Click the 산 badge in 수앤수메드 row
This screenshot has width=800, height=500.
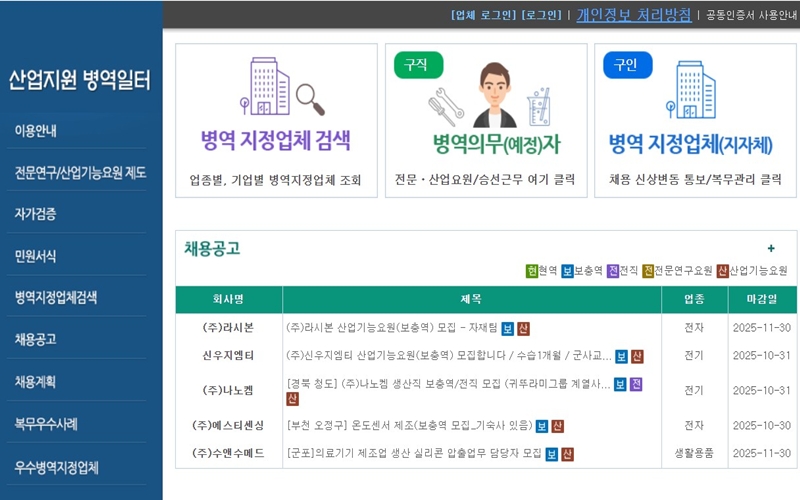point(567,454)
